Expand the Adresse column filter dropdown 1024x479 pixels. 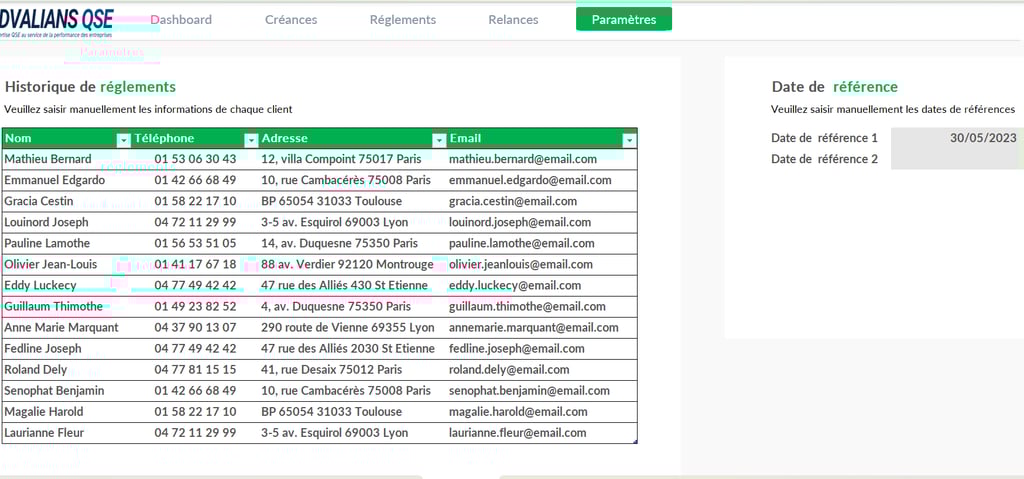pos(438,140)
